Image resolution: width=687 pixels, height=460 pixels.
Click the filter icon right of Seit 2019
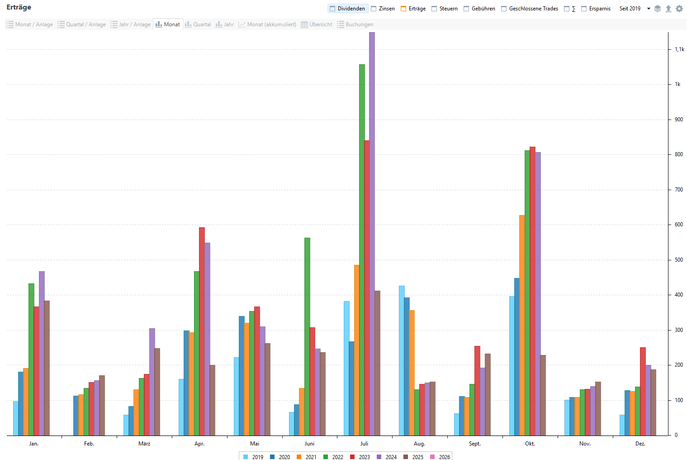(657, 8)
